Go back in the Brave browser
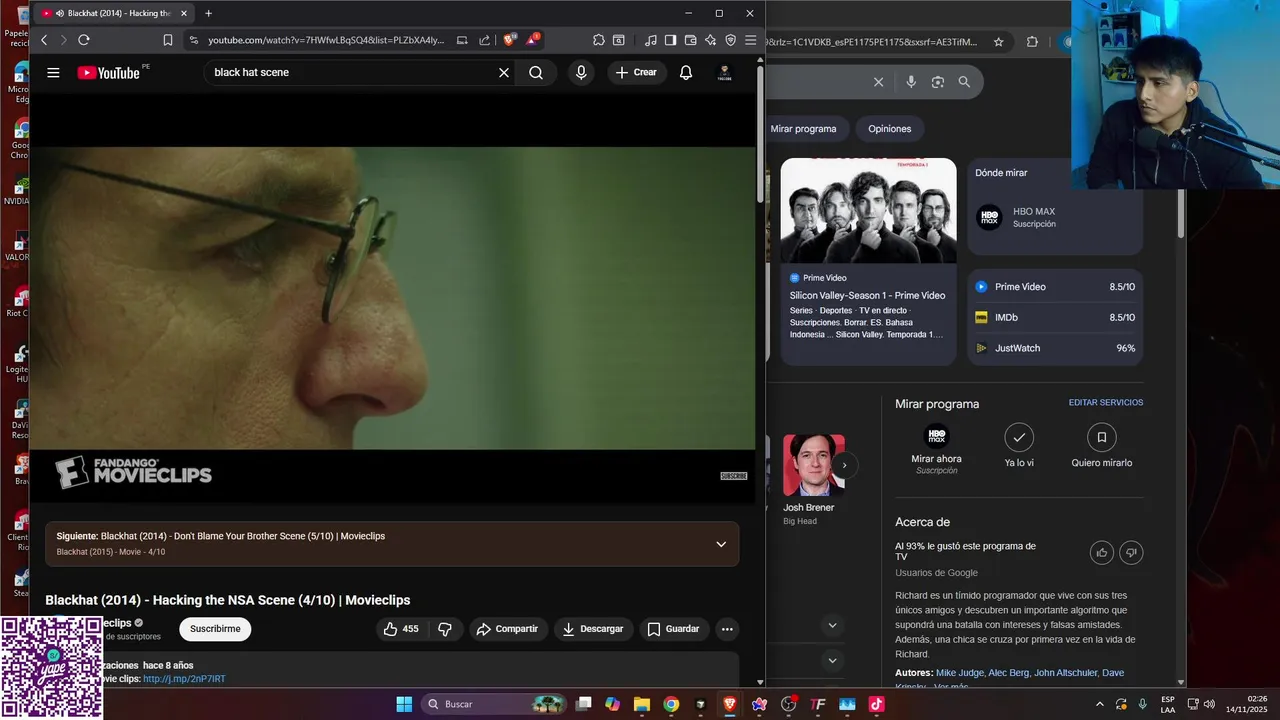The width and height of the screenshot is (1280, 720). [44, 40]
